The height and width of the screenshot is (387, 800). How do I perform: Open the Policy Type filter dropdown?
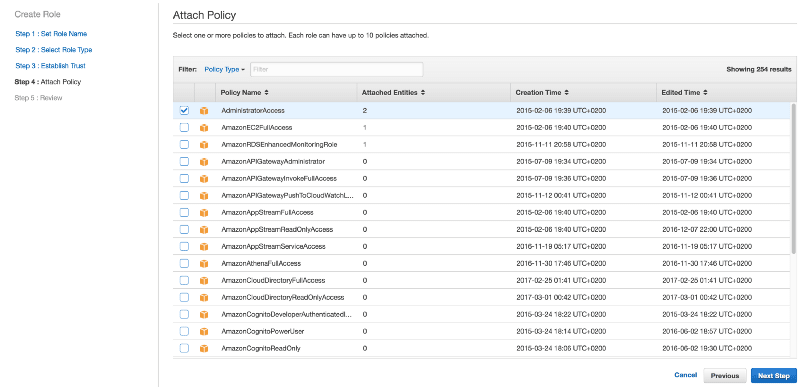click(224, 69)
